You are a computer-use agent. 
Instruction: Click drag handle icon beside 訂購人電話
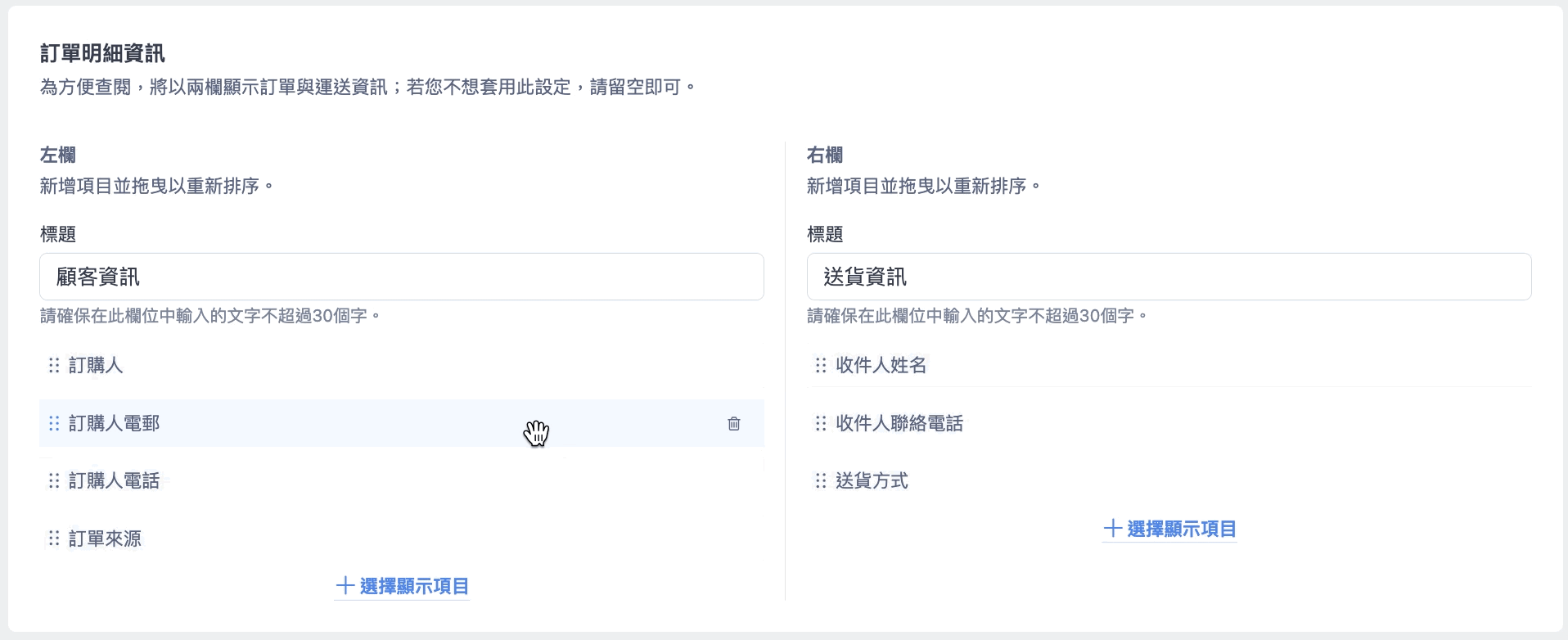coord(54,480)
